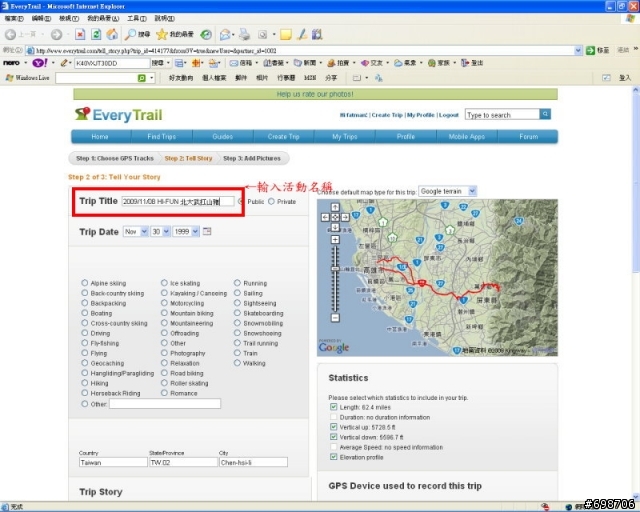Viewport: 640px width, 512px height.
Task: Click the Print icon in toolbar
Action: (x=244, y=35)
